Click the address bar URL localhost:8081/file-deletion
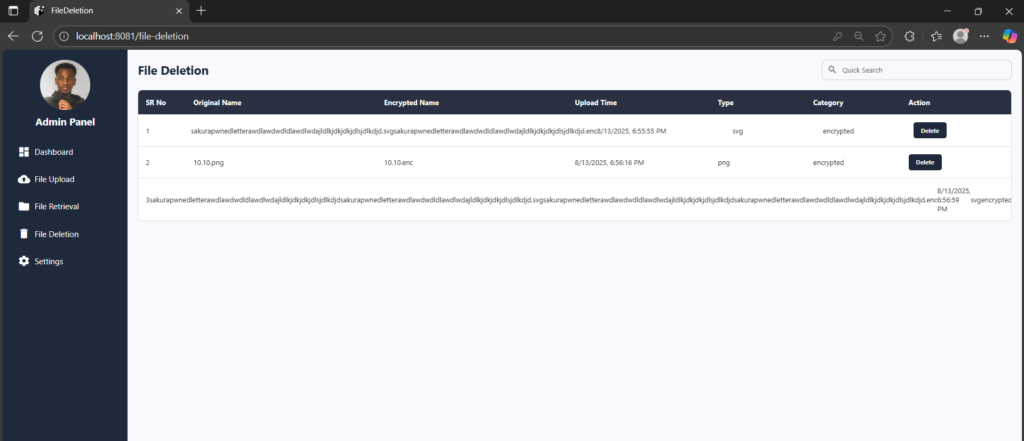Viewport: 1024px width, 441px height. pos(133,37)
